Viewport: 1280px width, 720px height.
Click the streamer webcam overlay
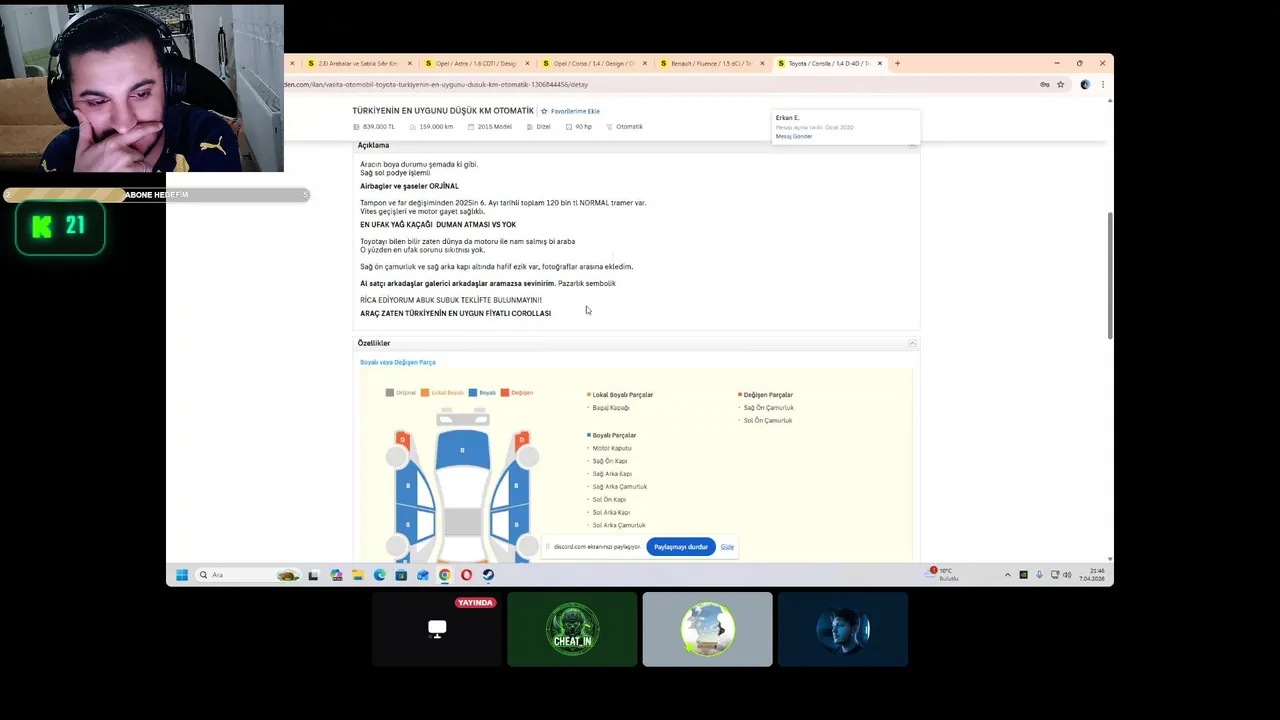click(142, 88)
